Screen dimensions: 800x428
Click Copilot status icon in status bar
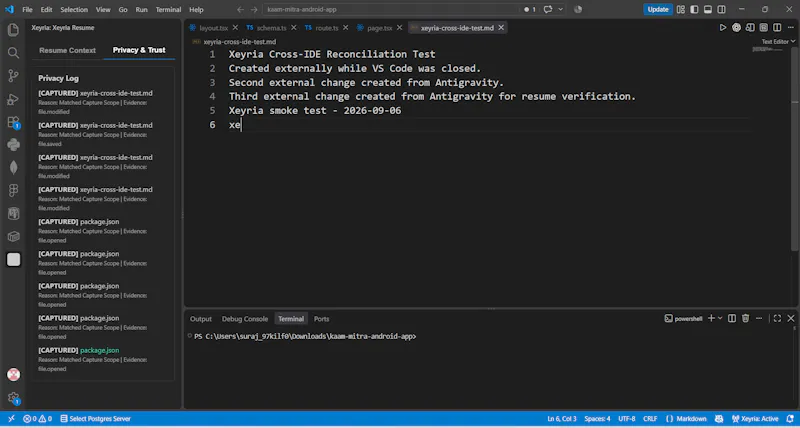tap(718, 419)
